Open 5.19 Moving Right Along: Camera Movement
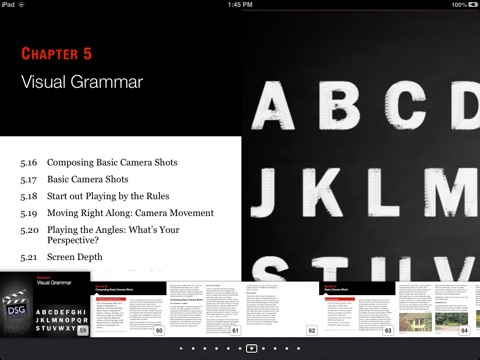The width and height of the screenshot is (480, 360). click(x=117, y=213)
